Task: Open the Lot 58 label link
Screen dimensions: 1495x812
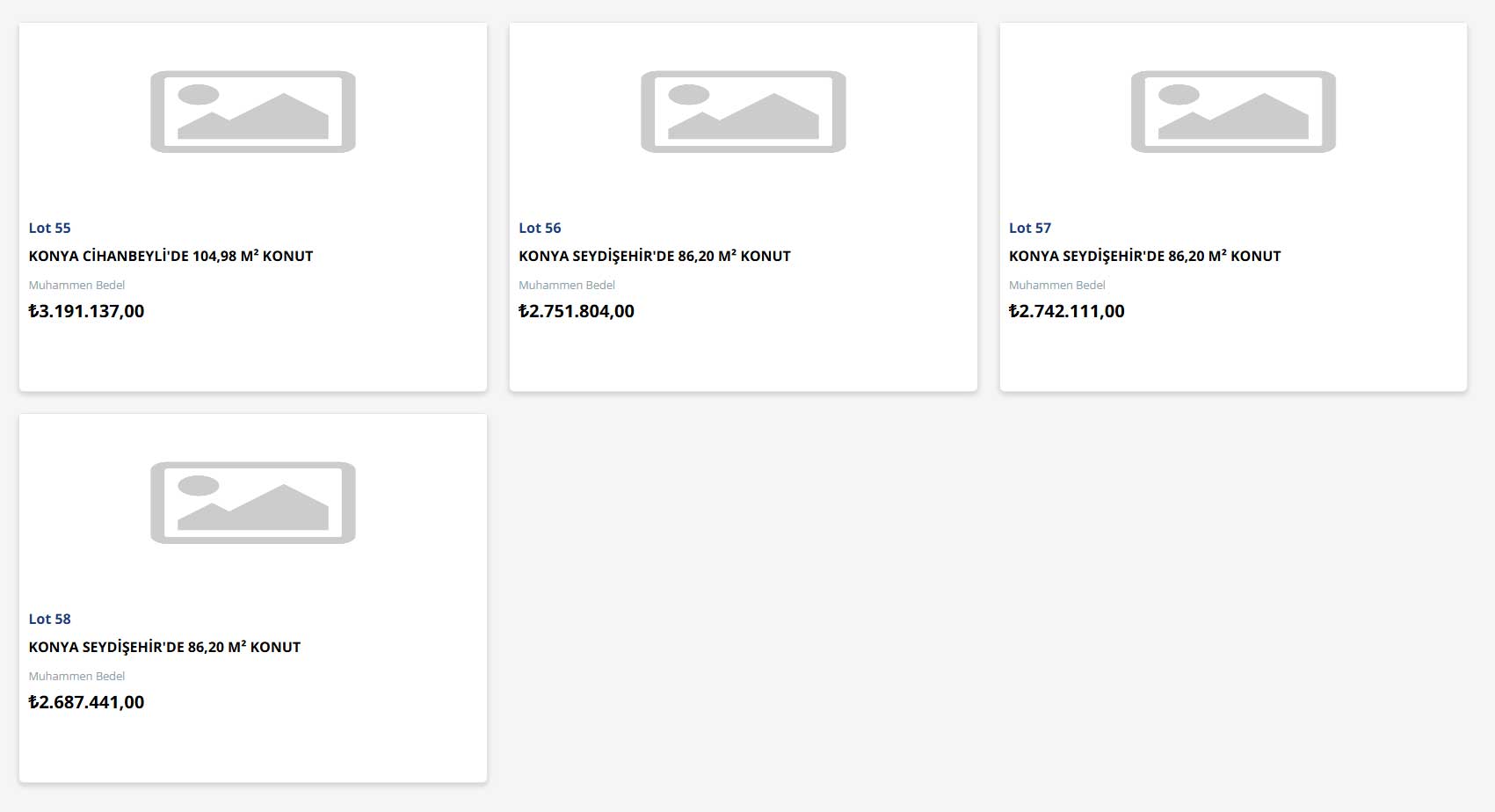Action: point(49,619)
